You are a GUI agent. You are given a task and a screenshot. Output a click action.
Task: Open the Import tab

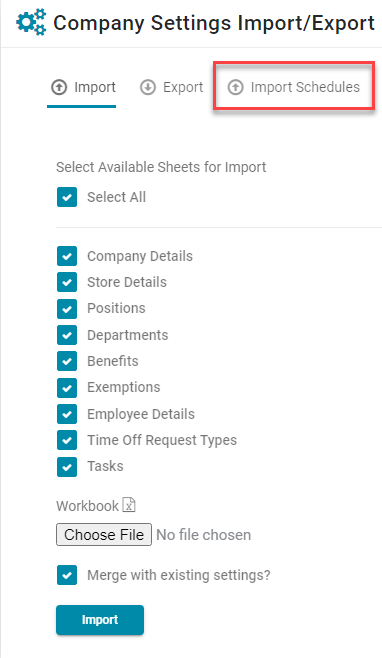pos(83,87)
